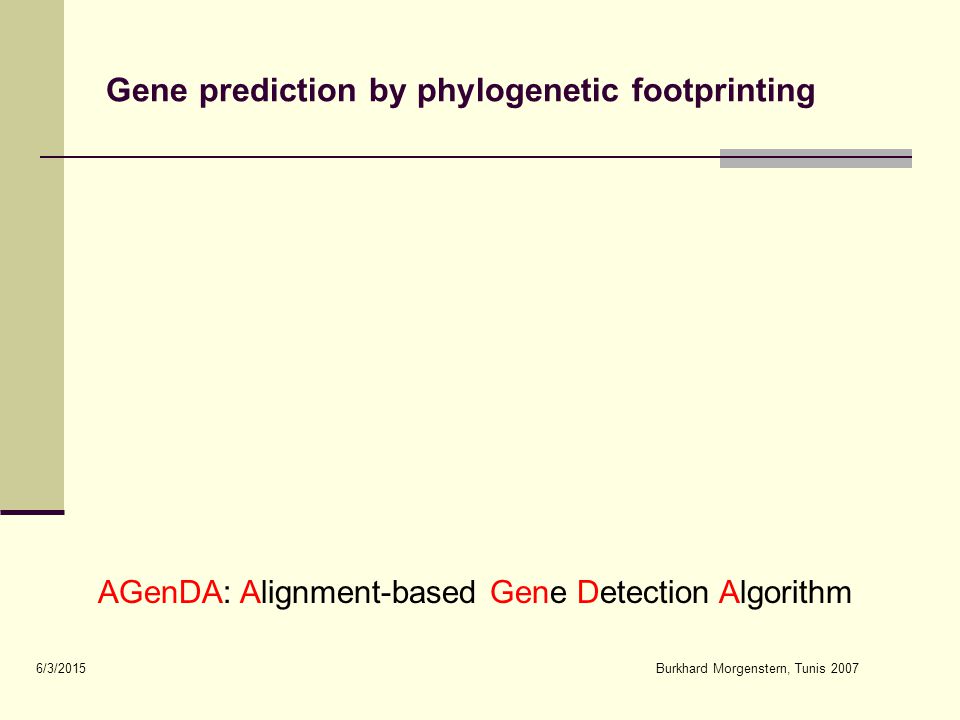The width and height of the screenshot is (960, 720).
Task: Click the "Burkhard Morgenstern" footer name
Action: [722, 669]
